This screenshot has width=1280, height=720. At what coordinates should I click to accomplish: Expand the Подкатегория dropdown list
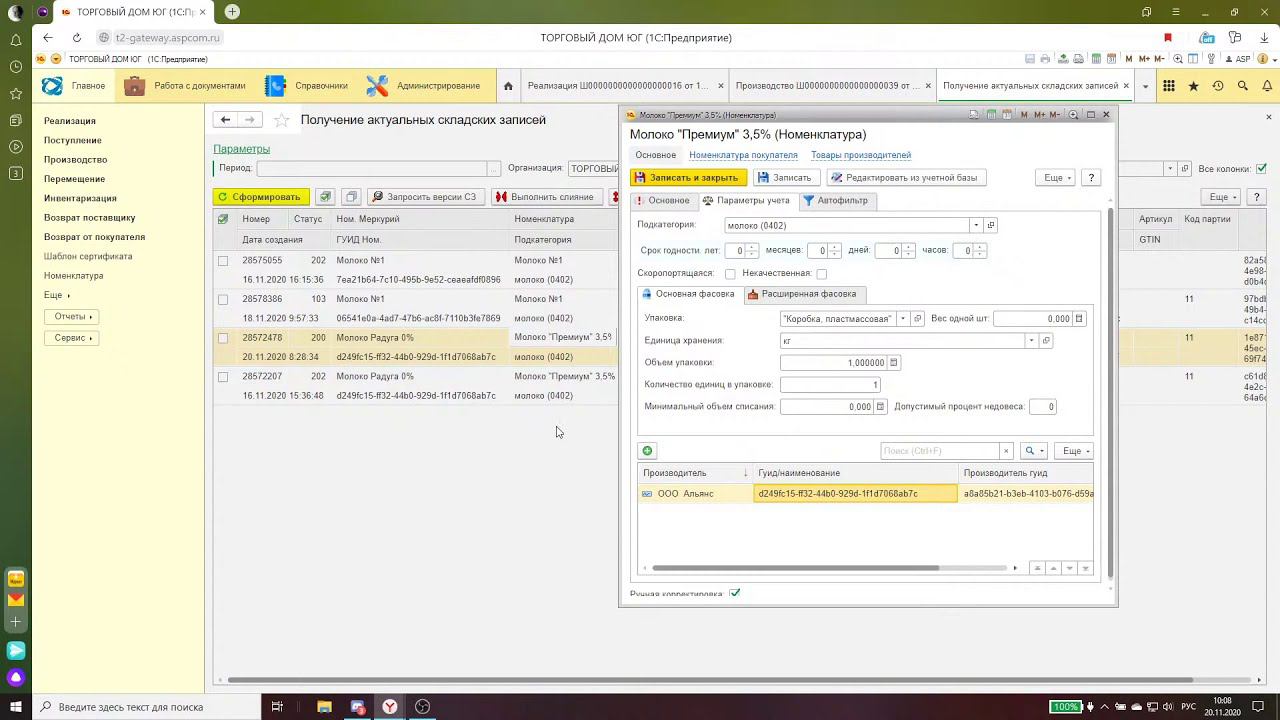coord(975,226)
